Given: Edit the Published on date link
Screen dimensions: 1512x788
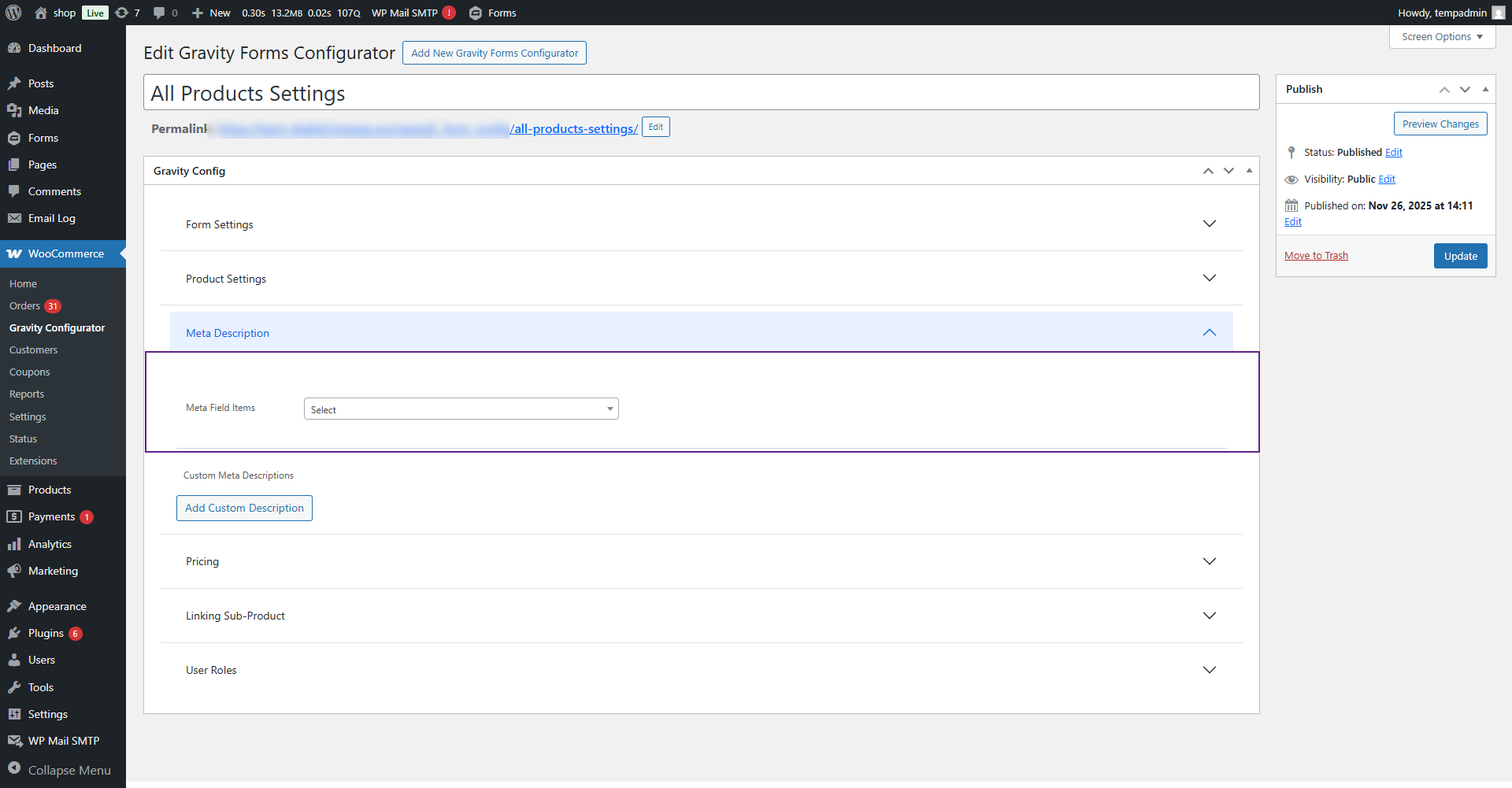Looking at the screenshot, I should (1293, 222).
